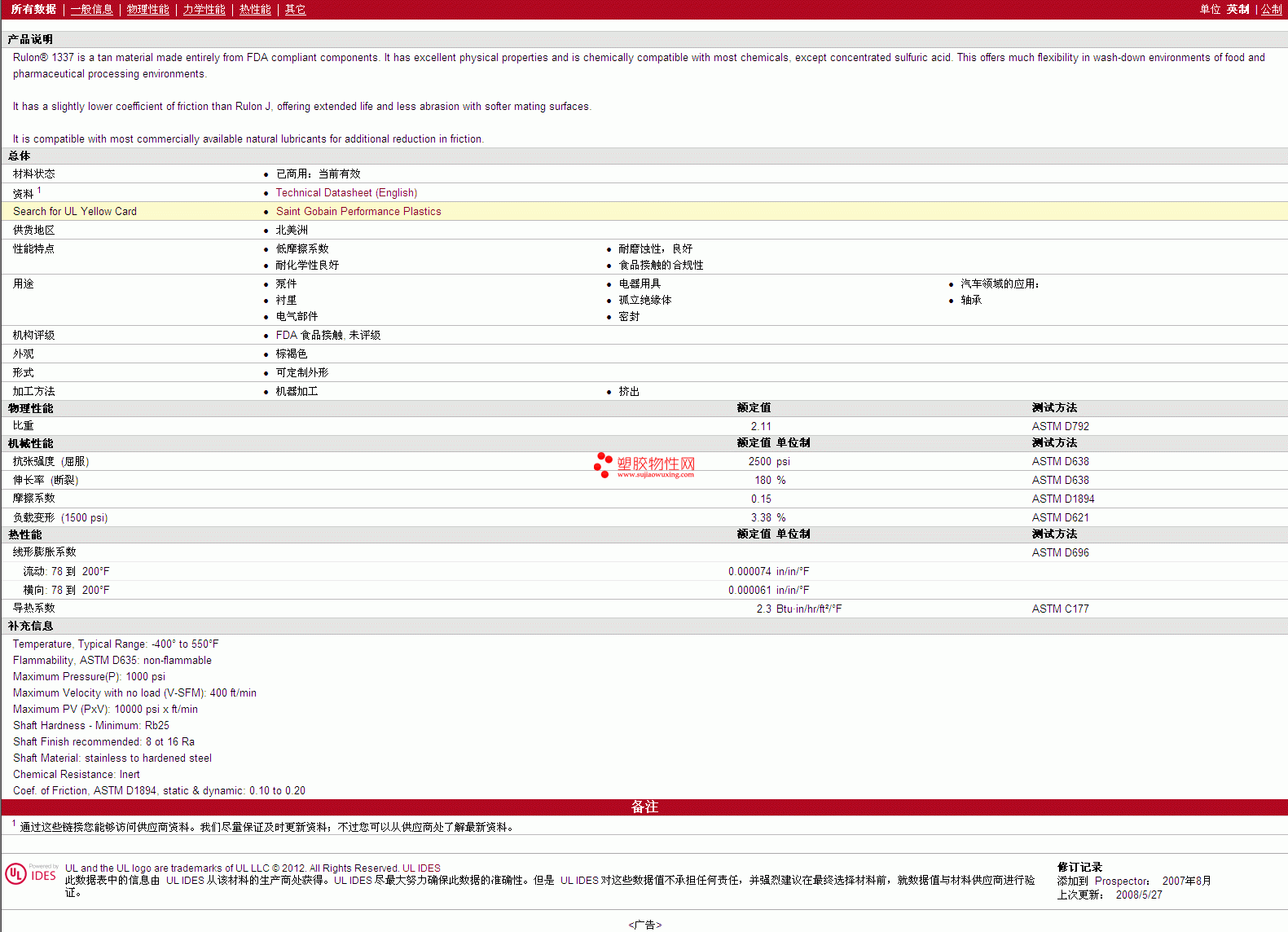Click the friction coefficient value 0.15
Image resolution: width=1288 pixels, height=932 pixels.
[761, 499]
